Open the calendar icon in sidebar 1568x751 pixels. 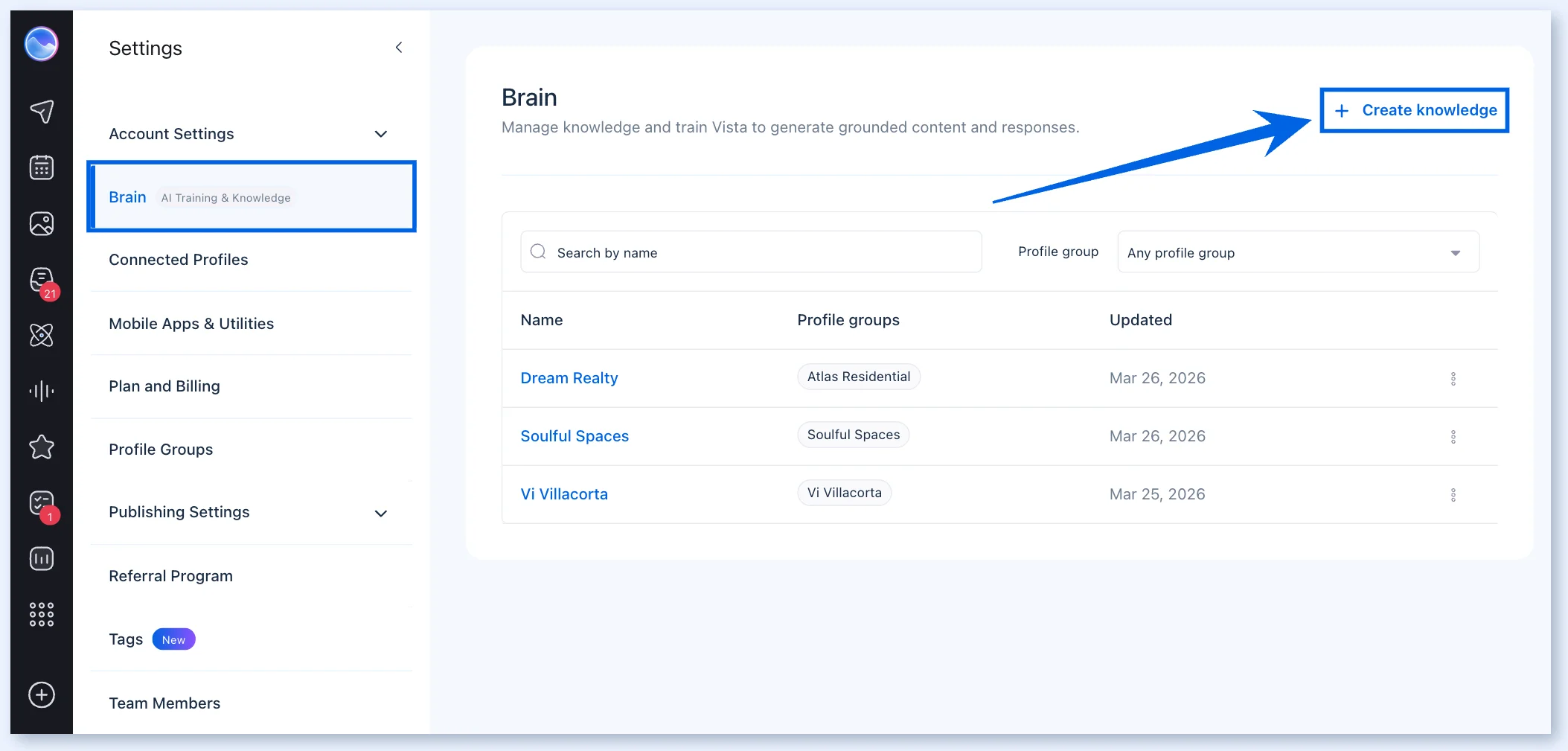click(42, 167)
